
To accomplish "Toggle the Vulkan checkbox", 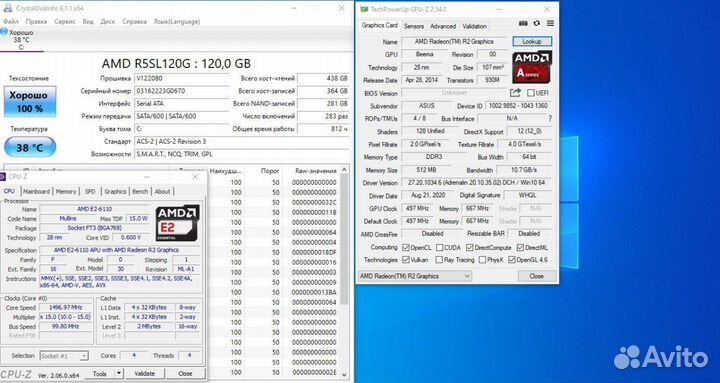I will pyautogui.click(x=405, y=260).
